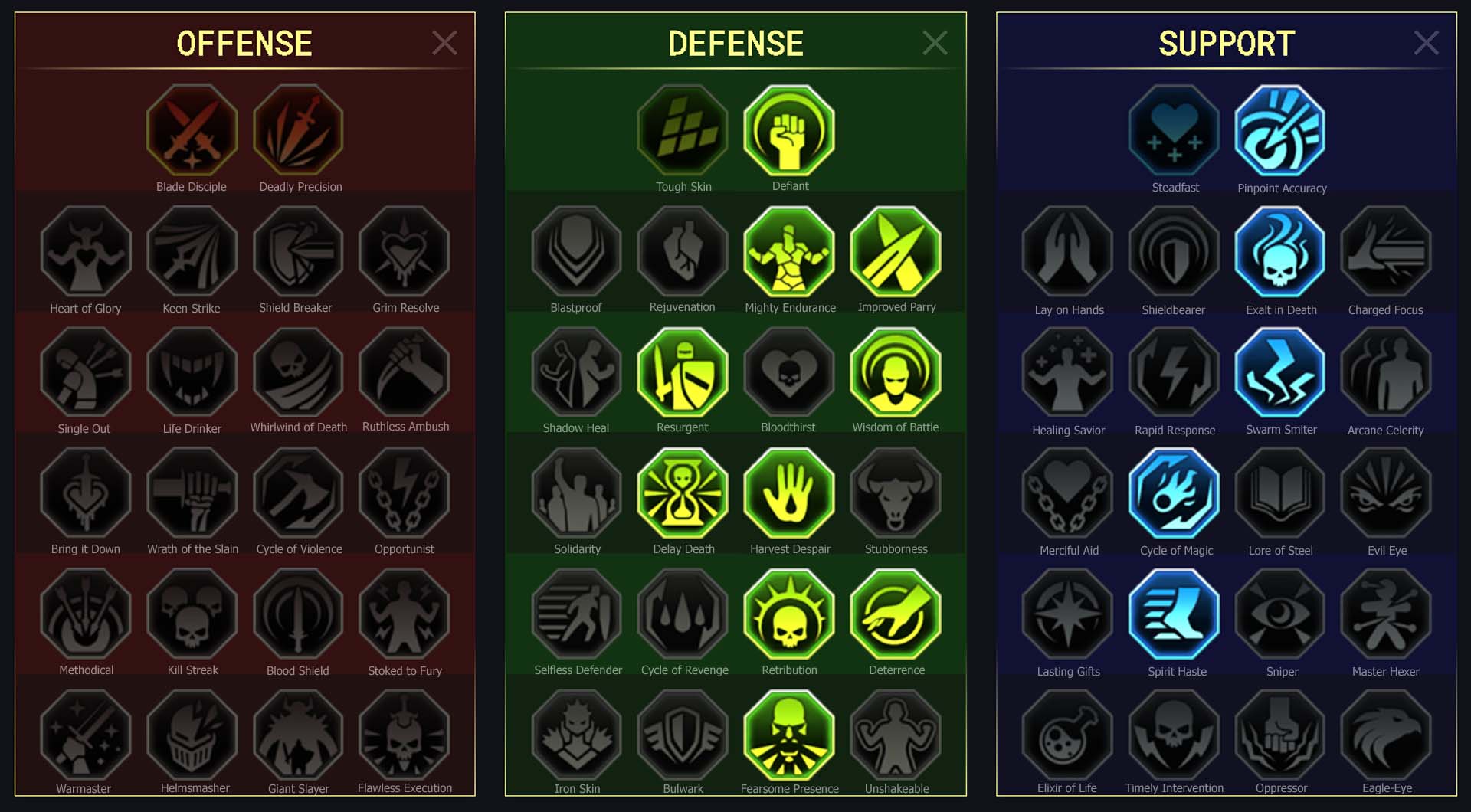Select the Deadly Precision mastery icon
This screenshot has width=1471, height=812.
(299, 131)
